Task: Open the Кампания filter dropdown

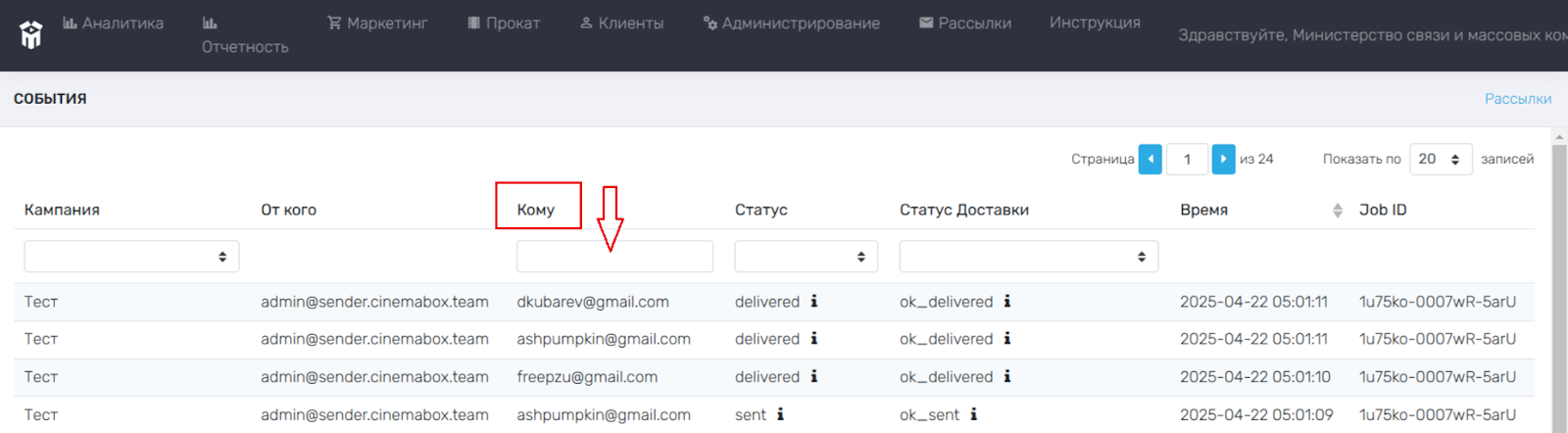Action: 131,257
